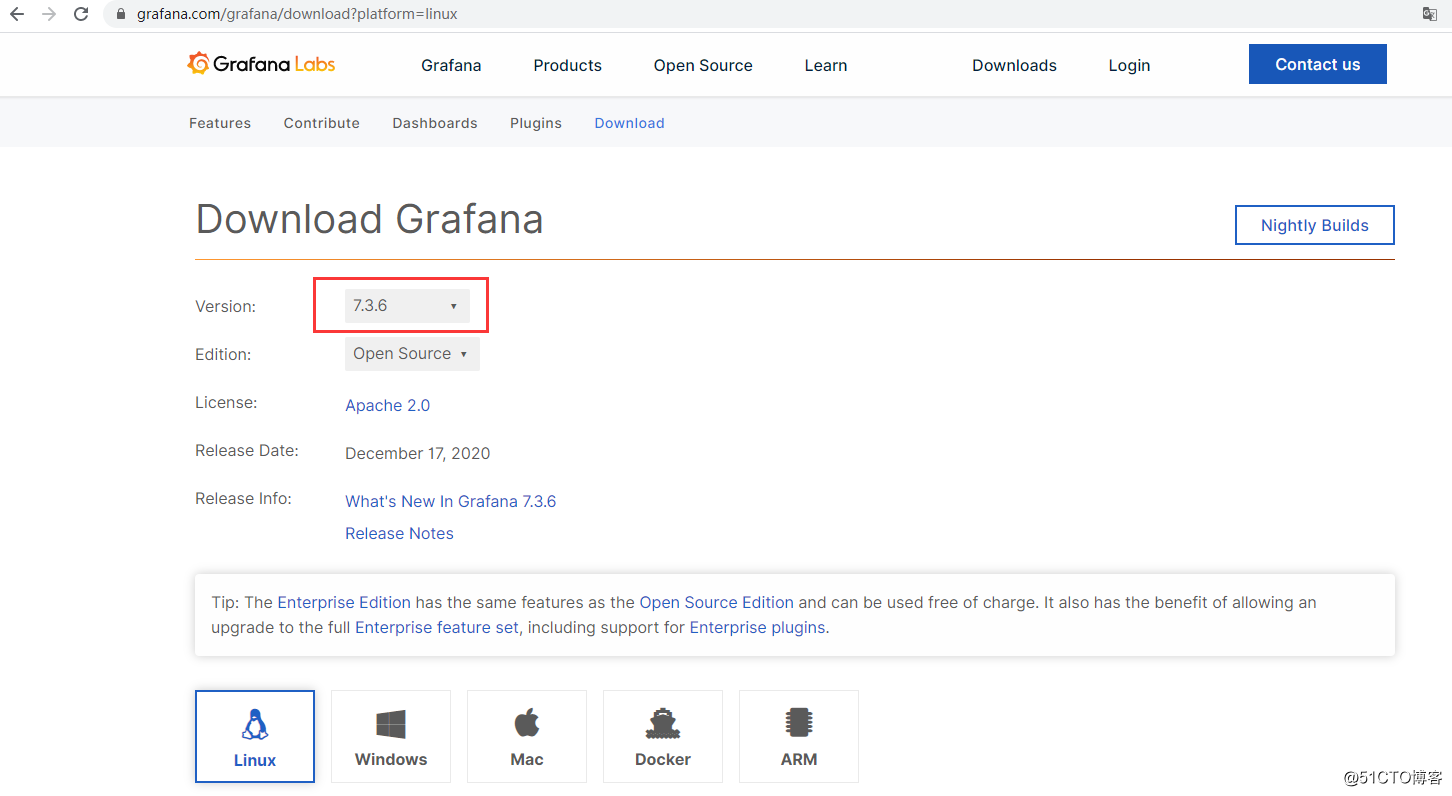Click the Grafana Labs logo

pos(261,64)
